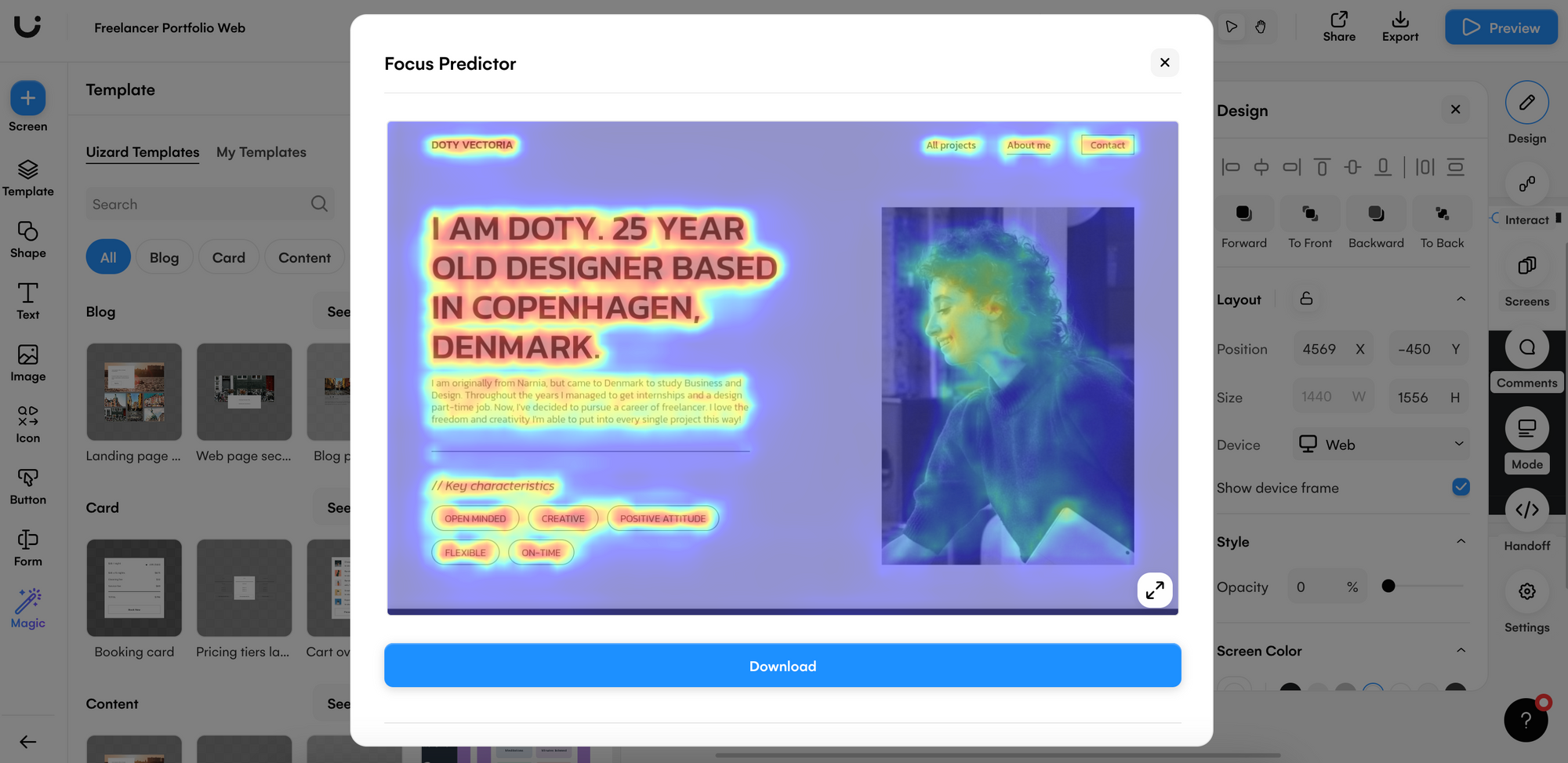
Task: Select the All template filter
Action: [108, 257]
